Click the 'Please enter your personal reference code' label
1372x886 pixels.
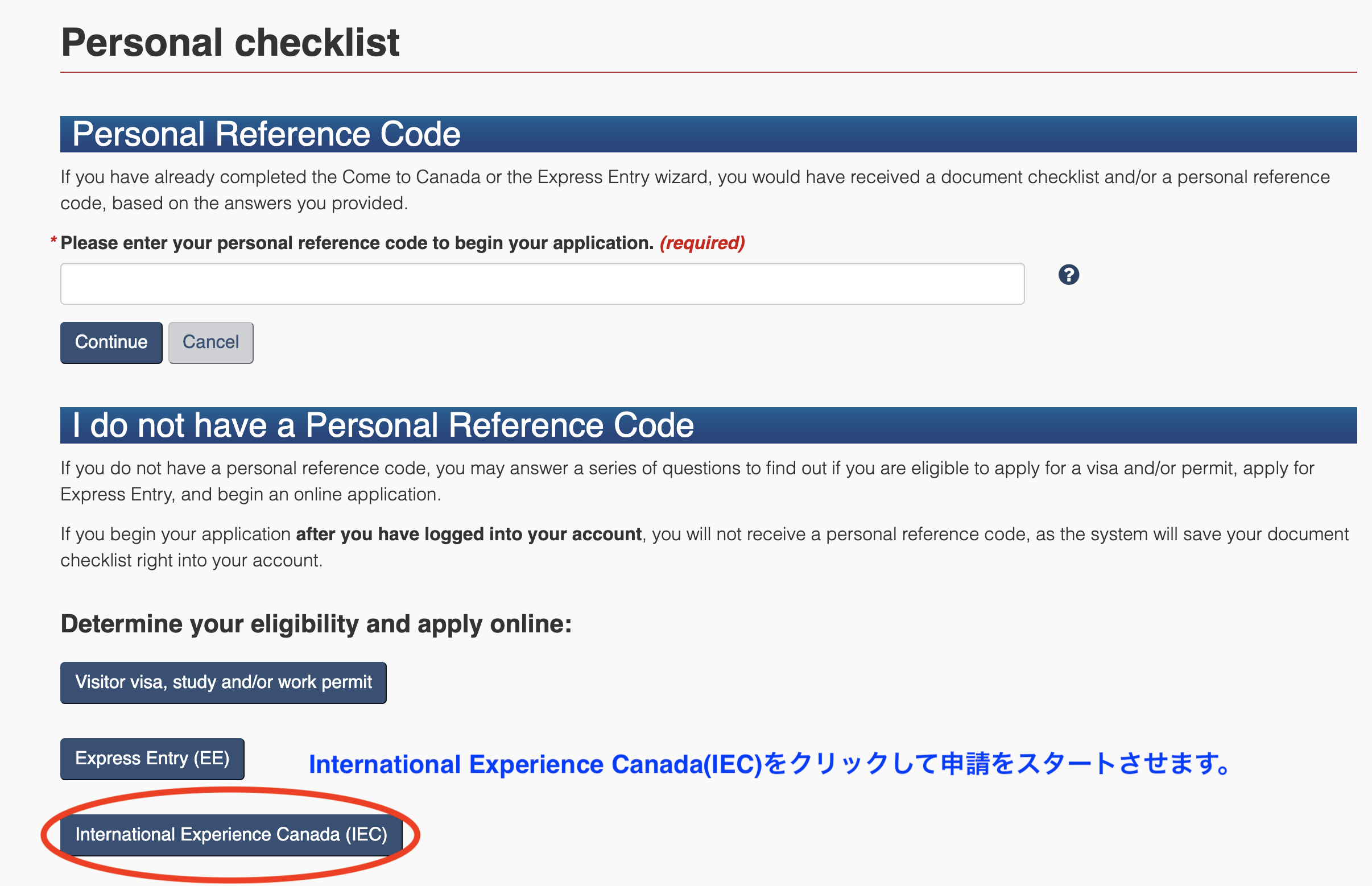coord(357,243)
